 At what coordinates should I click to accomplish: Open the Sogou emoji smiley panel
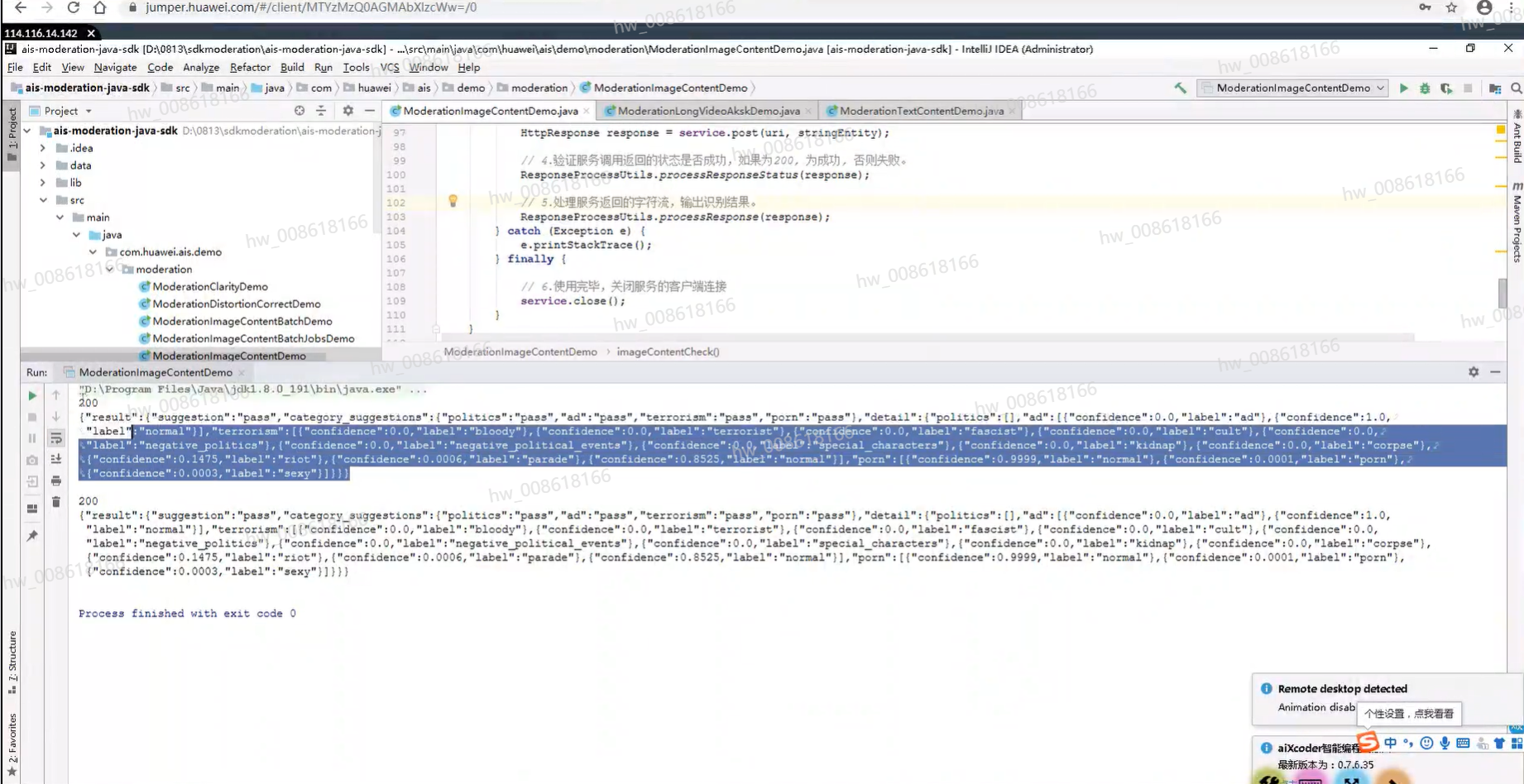1426,743
